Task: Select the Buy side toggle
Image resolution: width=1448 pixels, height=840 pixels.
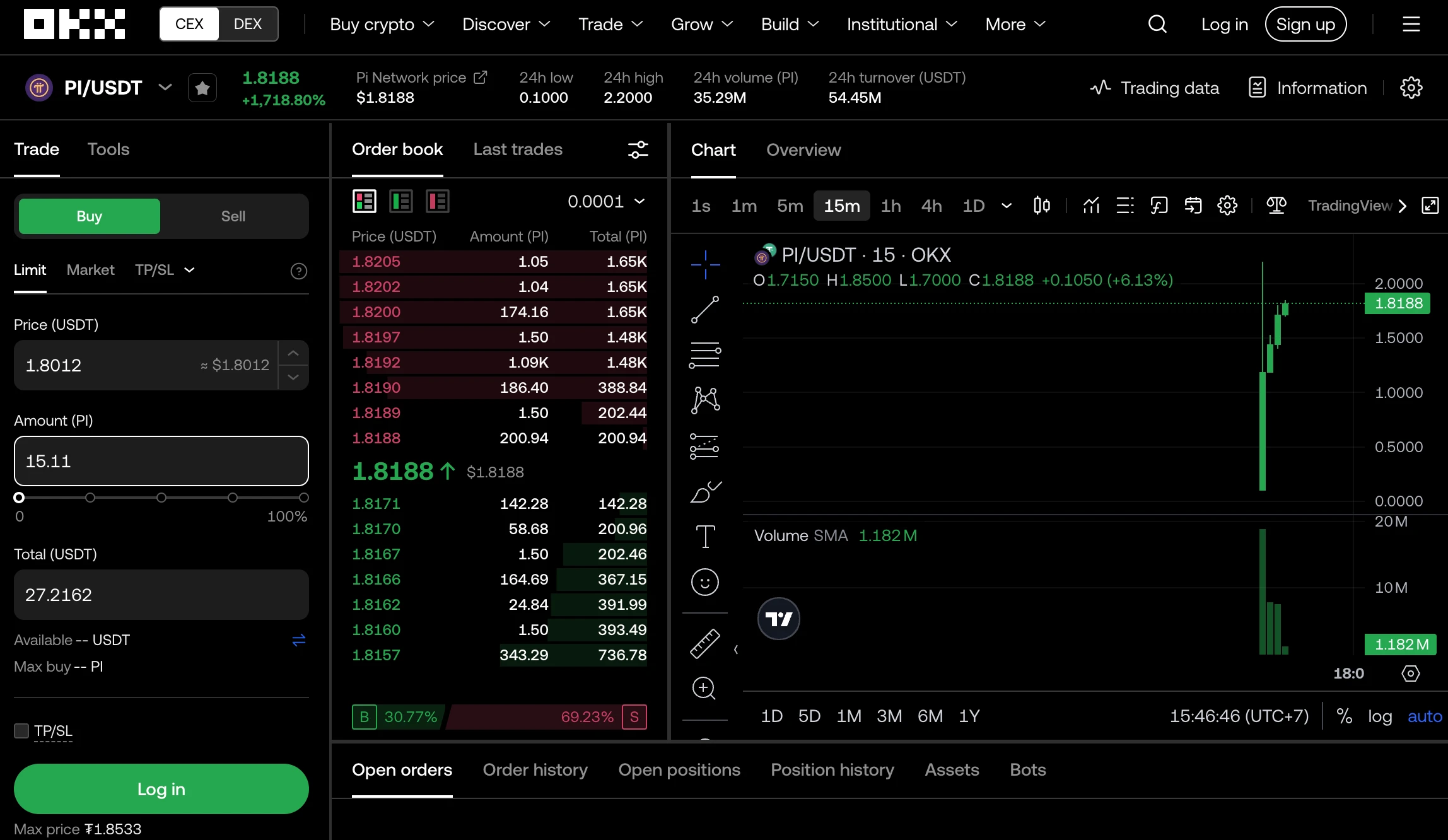Action: tap(90, 216)
